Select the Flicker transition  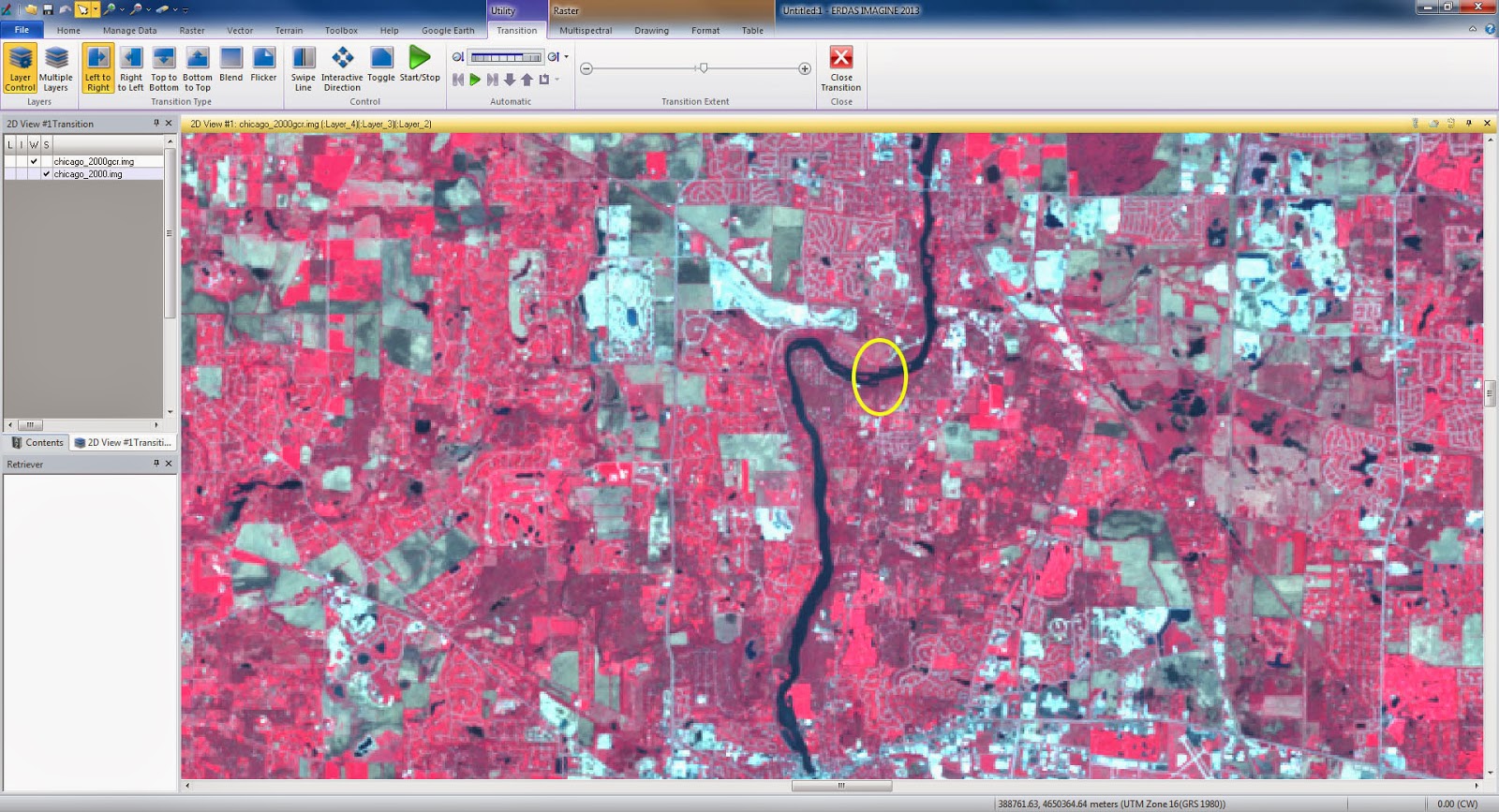pyautogui.click(x=263, y=66)
